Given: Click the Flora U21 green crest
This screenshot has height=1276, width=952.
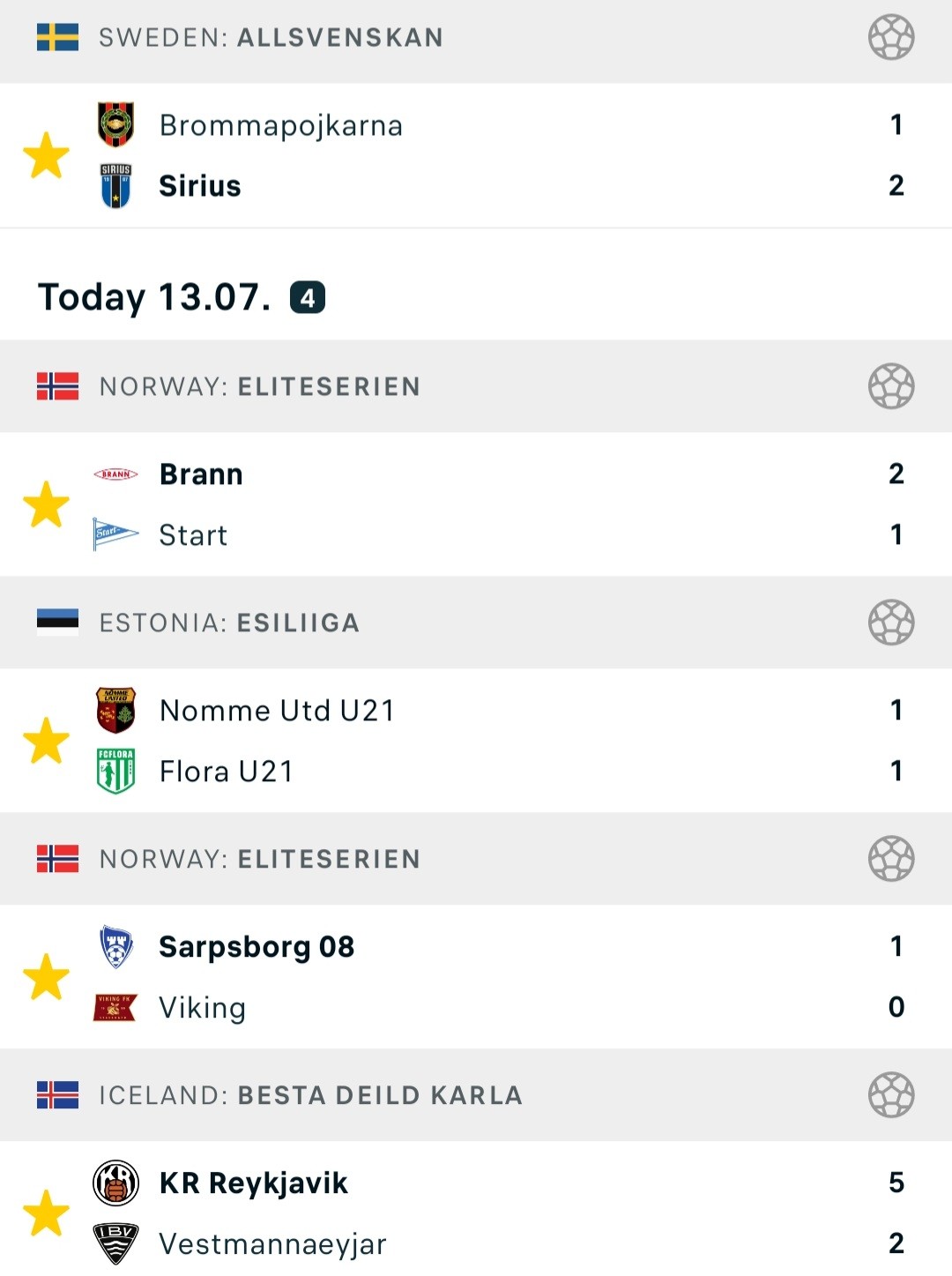Looking at the screenshot, I should tap(115, 772).
